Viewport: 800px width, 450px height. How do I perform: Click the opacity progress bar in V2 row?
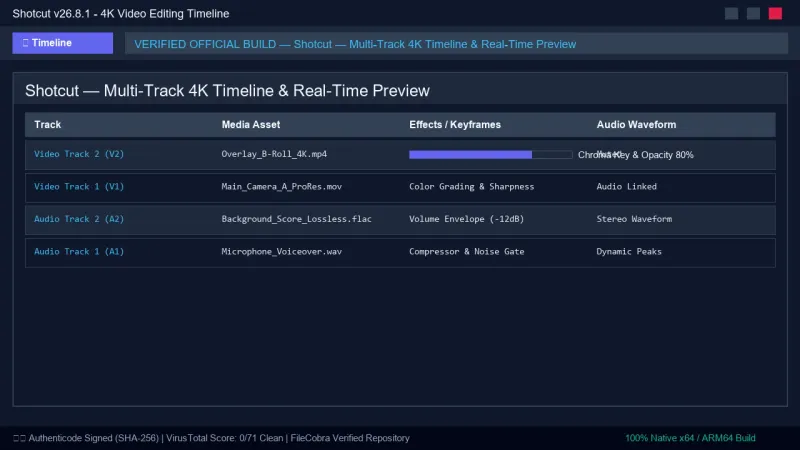click(x=490, y=155)
